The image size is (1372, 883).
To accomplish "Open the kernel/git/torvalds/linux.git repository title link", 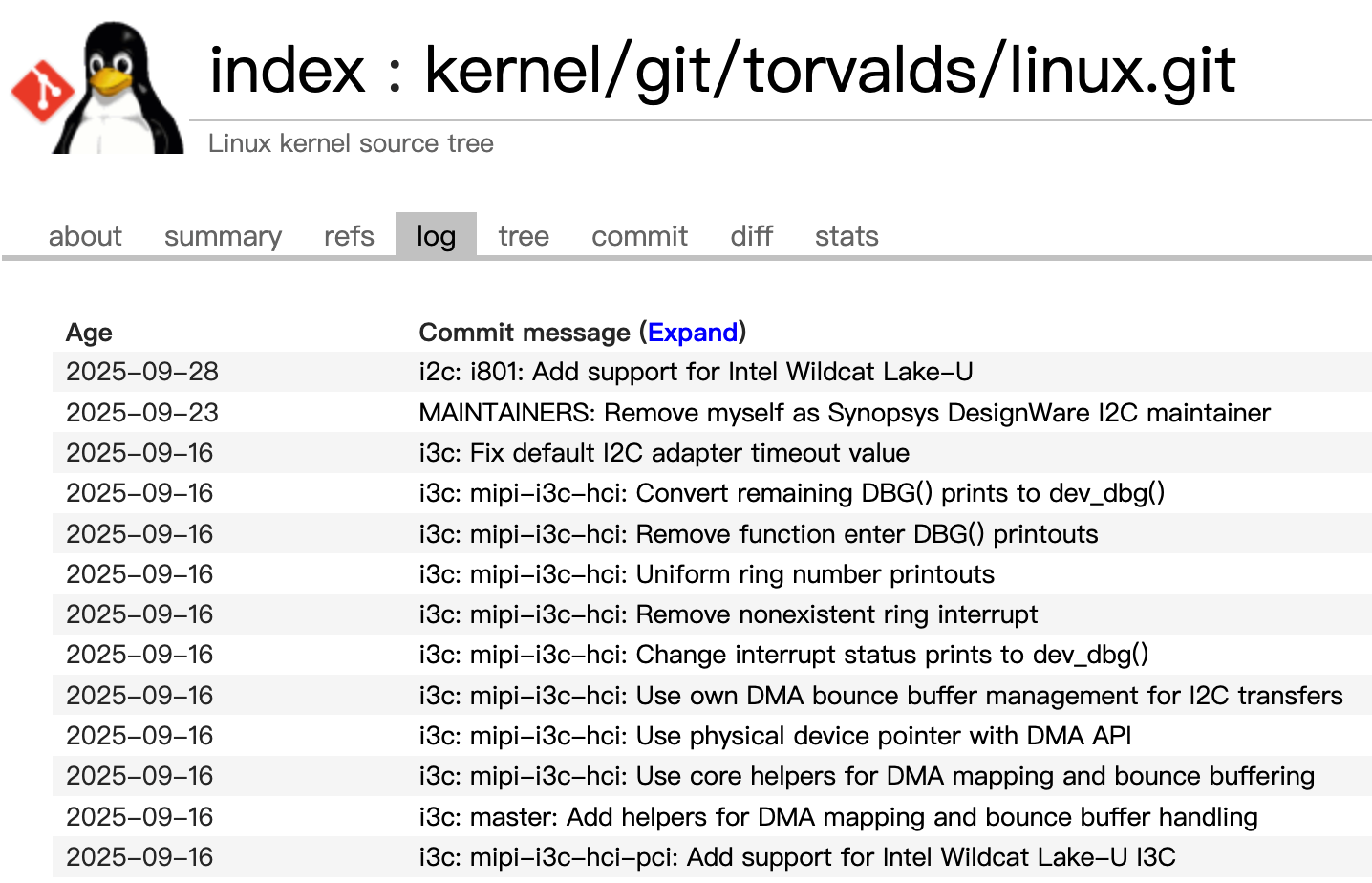I will click(x=829, y=71).
